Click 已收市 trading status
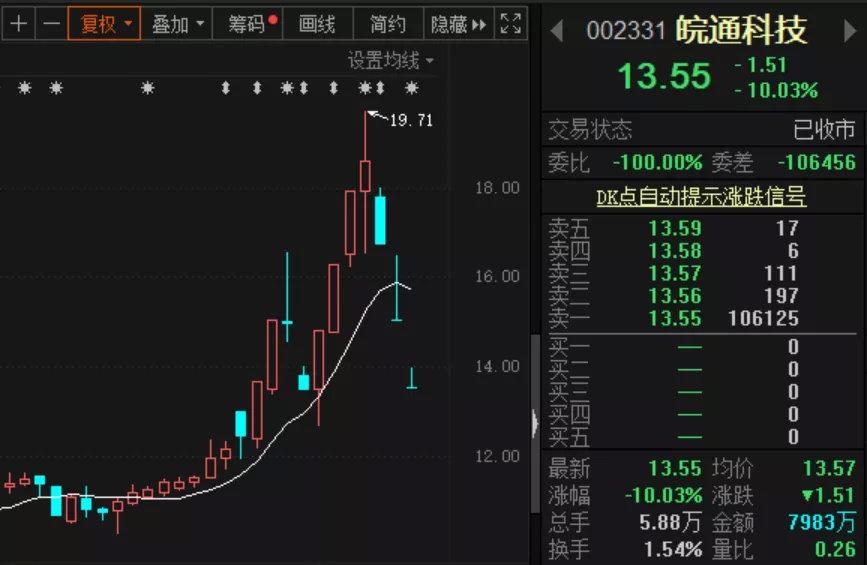 (824, 130)
